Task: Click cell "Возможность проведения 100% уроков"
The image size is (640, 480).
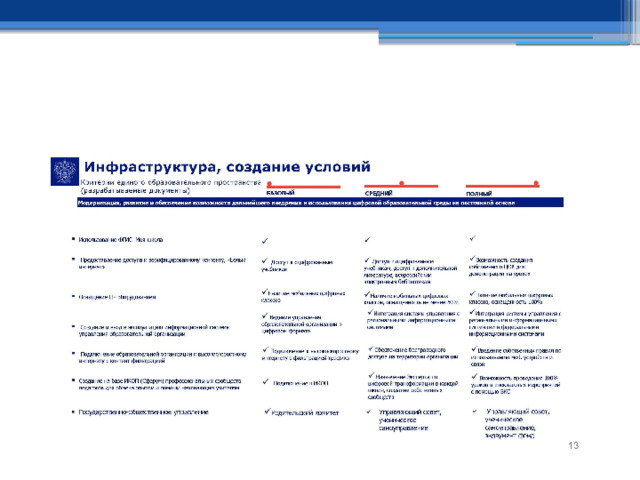Action: (516, 384)
